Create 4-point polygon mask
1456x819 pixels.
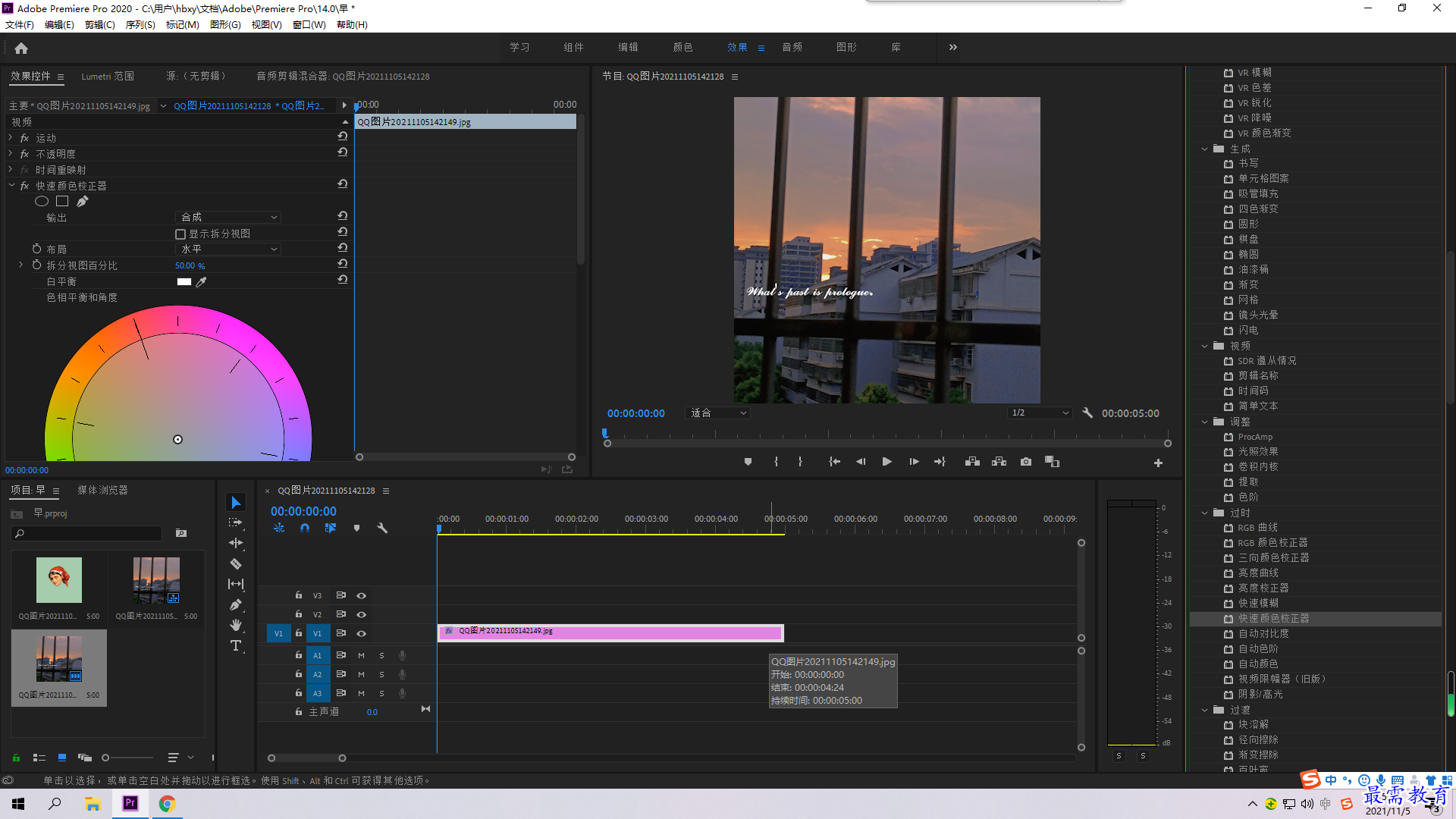click(62, 201)
